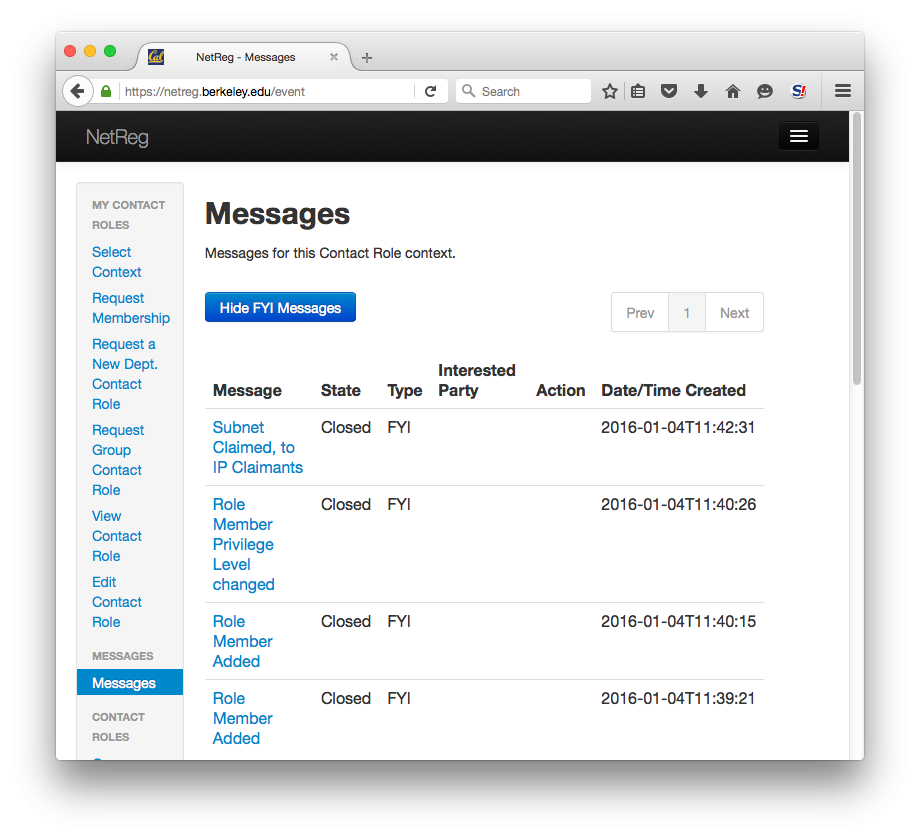Click the Date/Time Created column header

673,391
